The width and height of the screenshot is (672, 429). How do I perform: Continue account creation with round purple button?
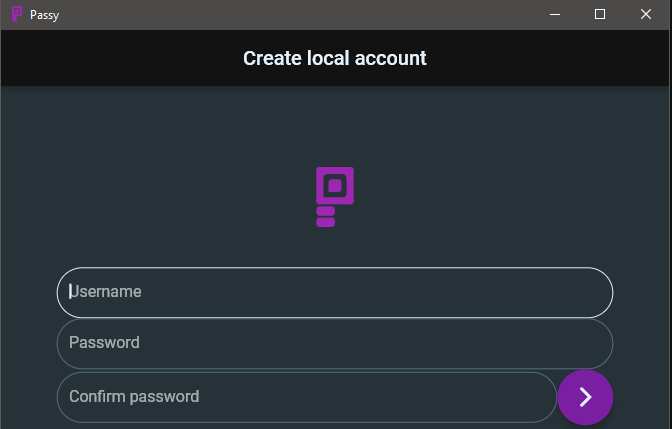(x=585, y=397)
